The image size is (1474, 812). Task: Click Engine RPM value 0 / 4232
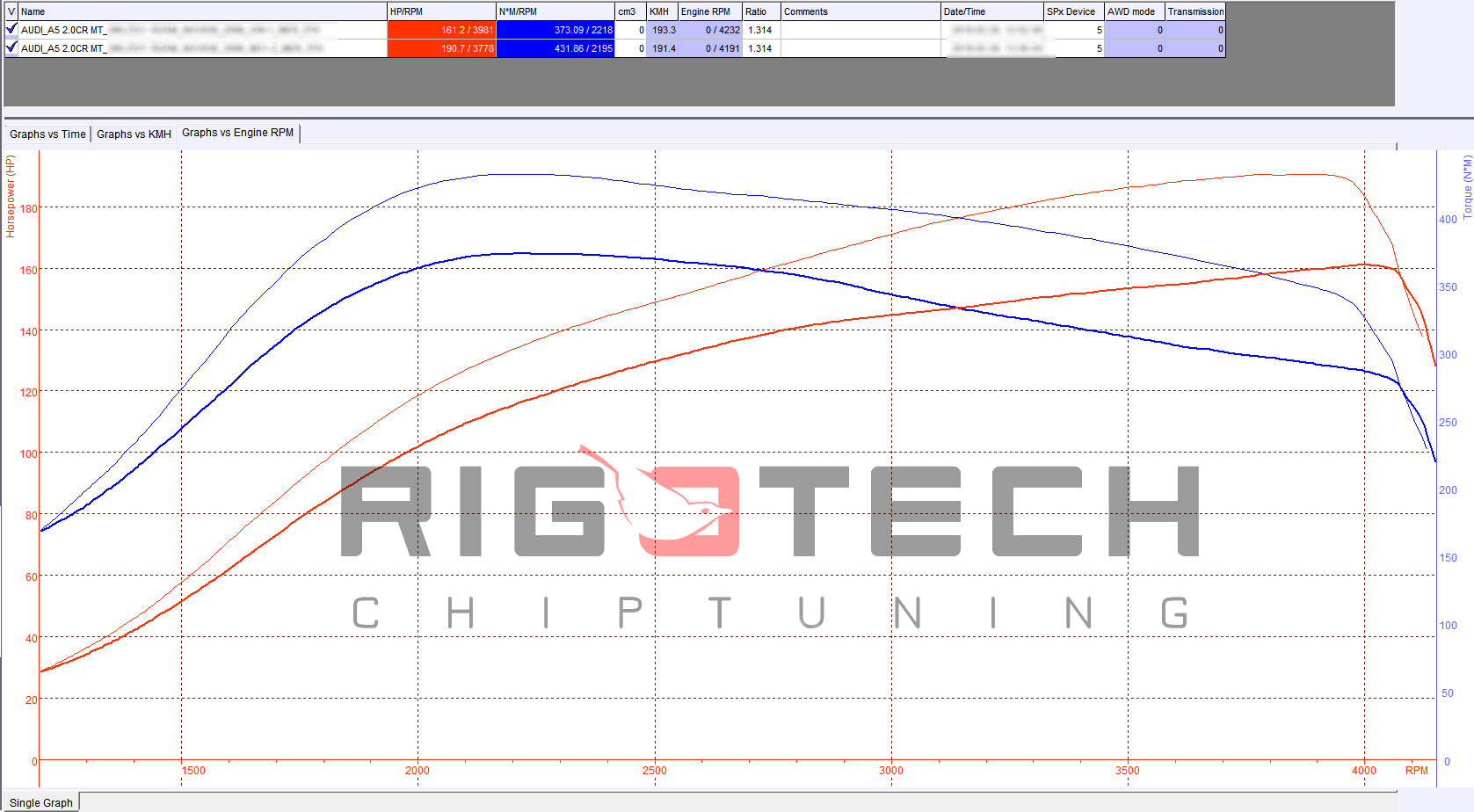click(710, 30)
